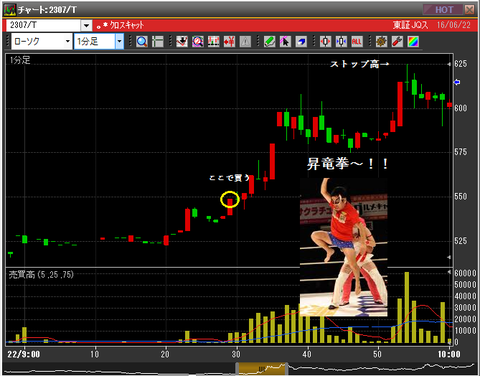The width and height of the screenshot is (480, 376).
Task: Activate the arrow pointer selection tool
Action: click(x=285, y=42)
